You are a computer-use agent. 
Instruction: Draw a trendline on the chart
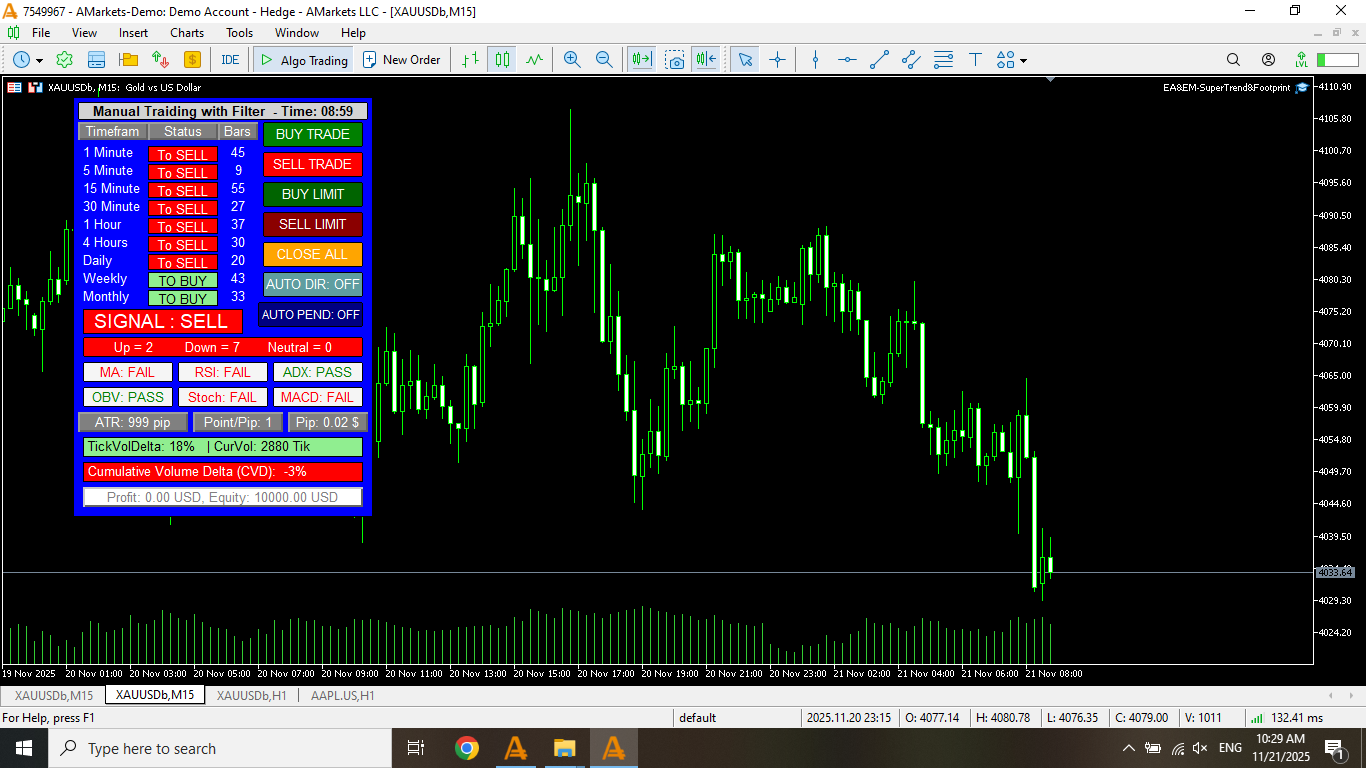pyautogui.click(x=879, y=59)
